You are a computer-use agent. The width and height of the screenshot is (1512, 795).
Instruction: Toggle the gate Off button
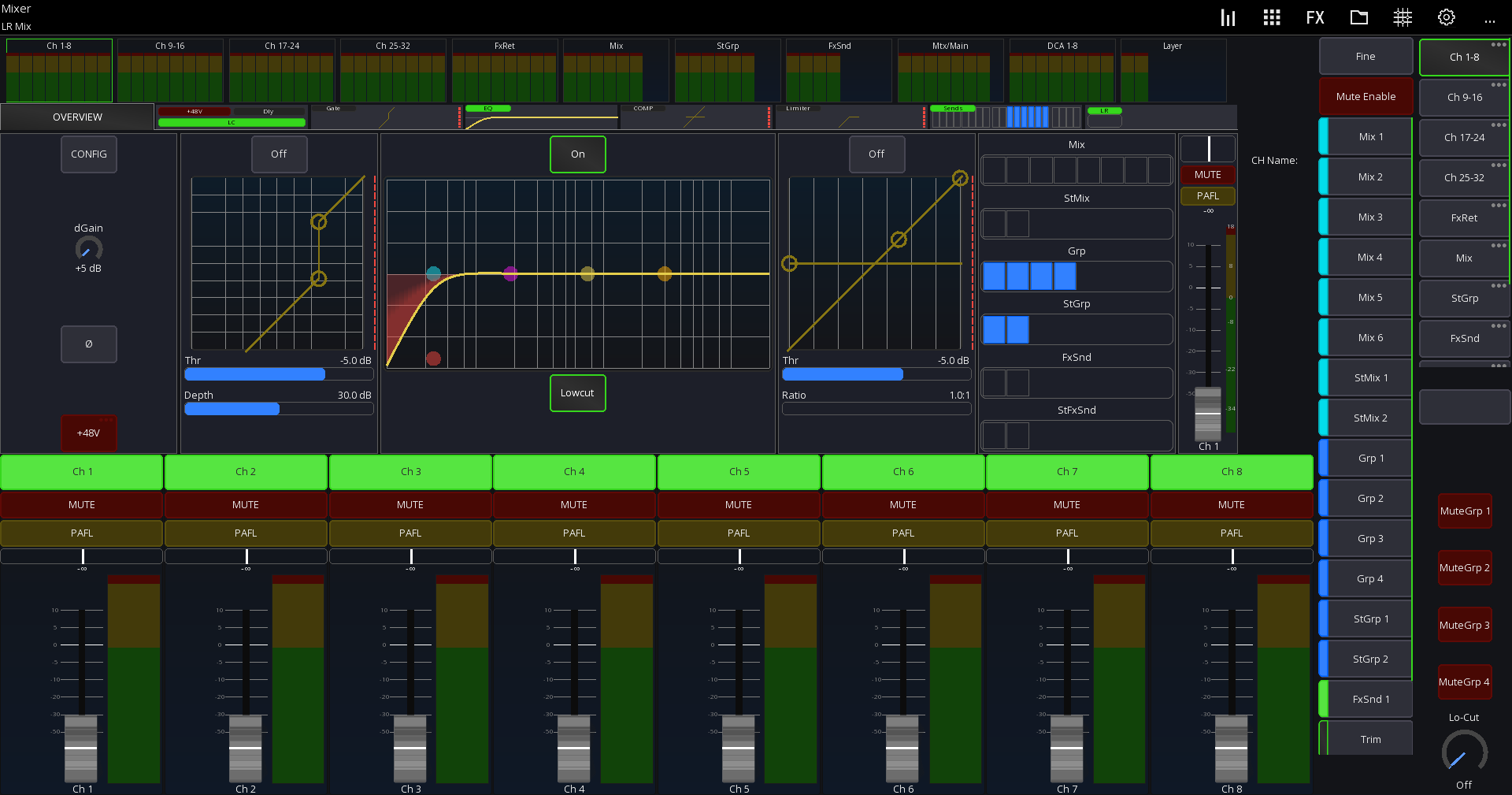(279, 154)
